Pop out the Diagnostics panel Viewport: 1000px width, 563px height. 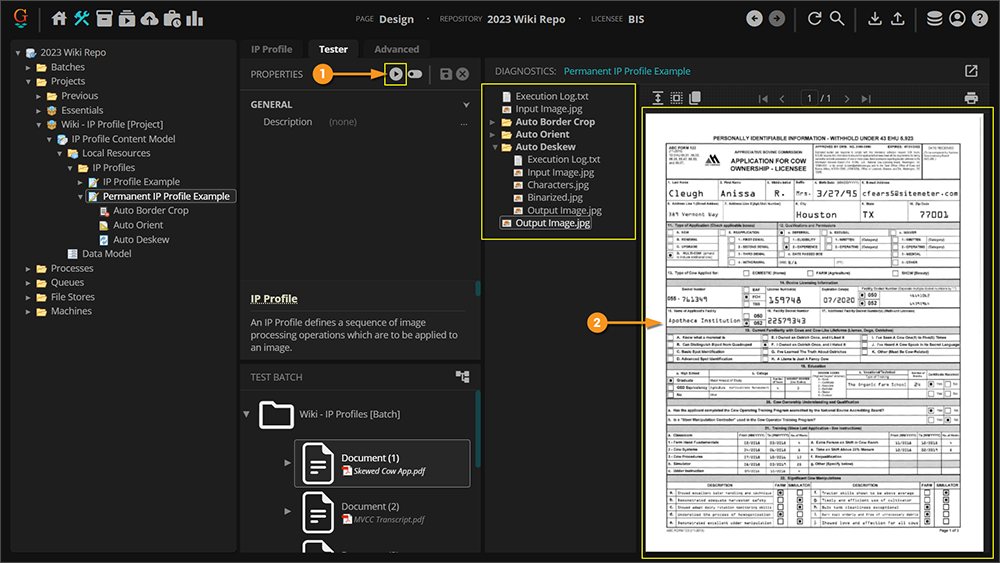pos(971,72)
